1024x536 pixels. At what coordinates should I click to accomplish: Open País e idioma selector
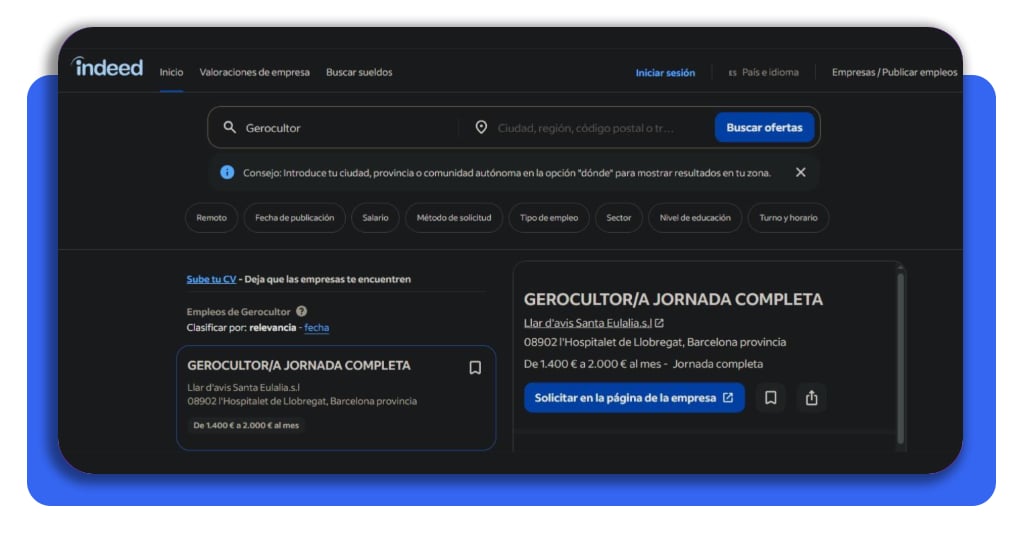click(x=763, y=72)
